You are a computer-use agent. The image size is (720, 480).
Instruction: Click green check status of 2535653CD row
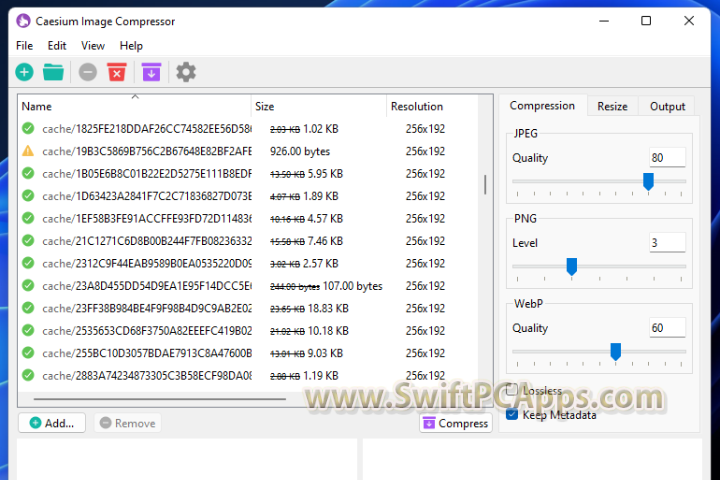click(28, 331)
